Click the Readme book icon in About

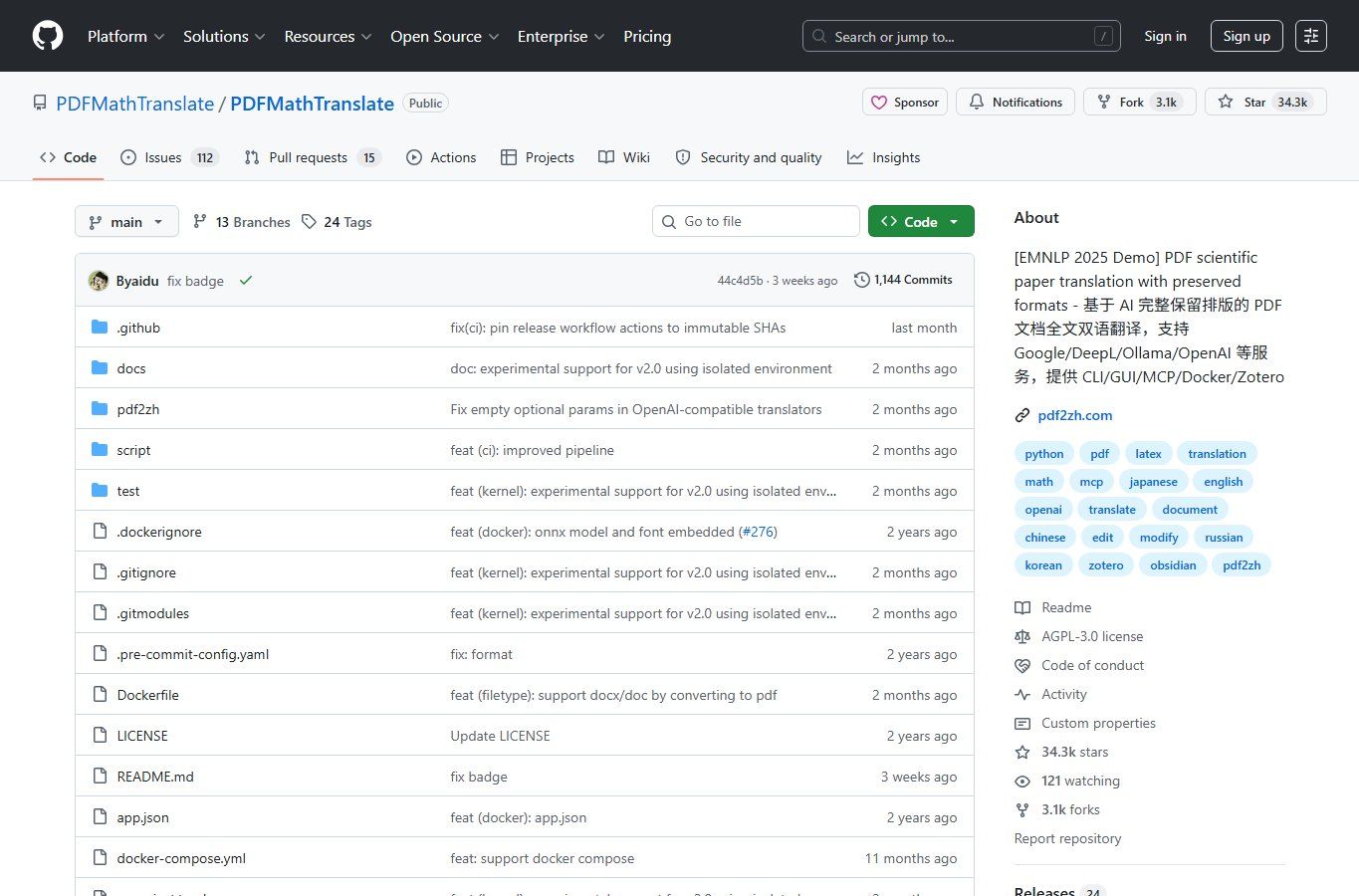point(1022,607)
